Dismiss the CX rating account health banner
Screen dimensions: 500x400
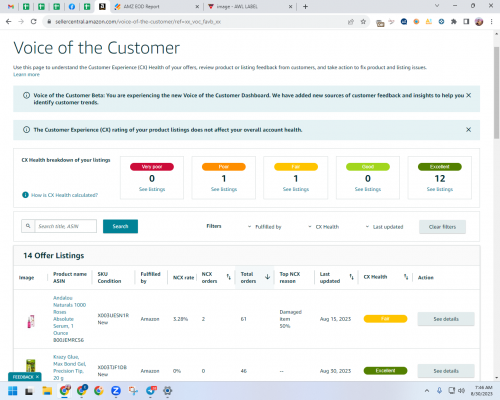click(x=469, y=130)
